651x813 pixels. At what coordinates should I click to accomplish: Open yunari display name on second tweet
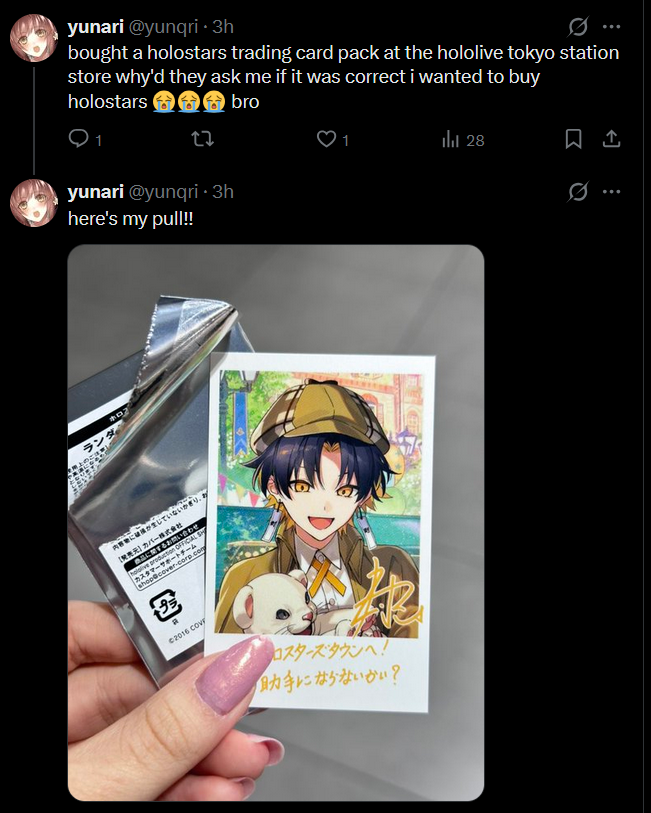95,192
